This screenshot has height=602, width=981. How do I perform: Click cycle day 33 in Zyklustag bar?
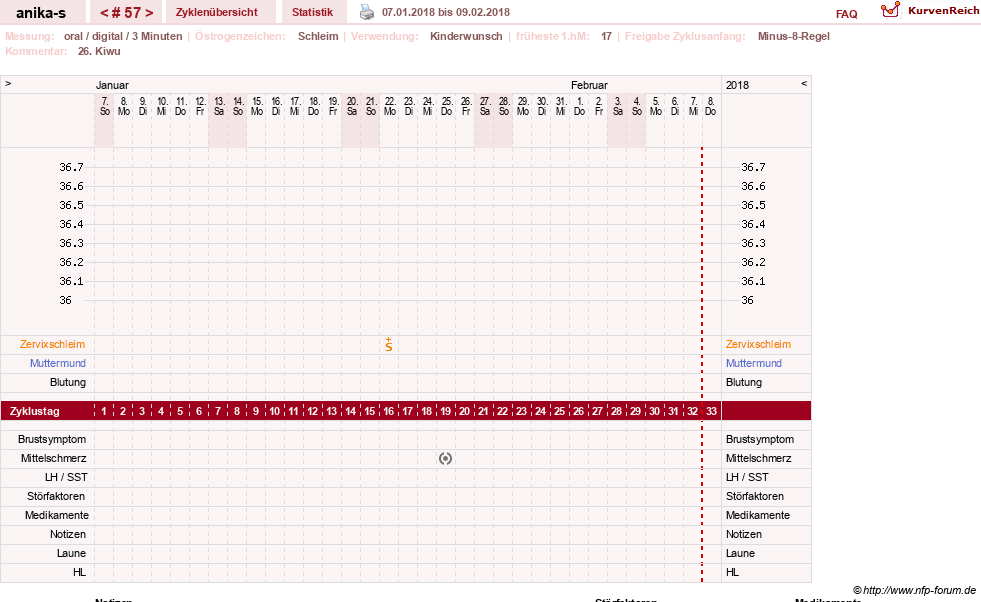click(711, 411)
